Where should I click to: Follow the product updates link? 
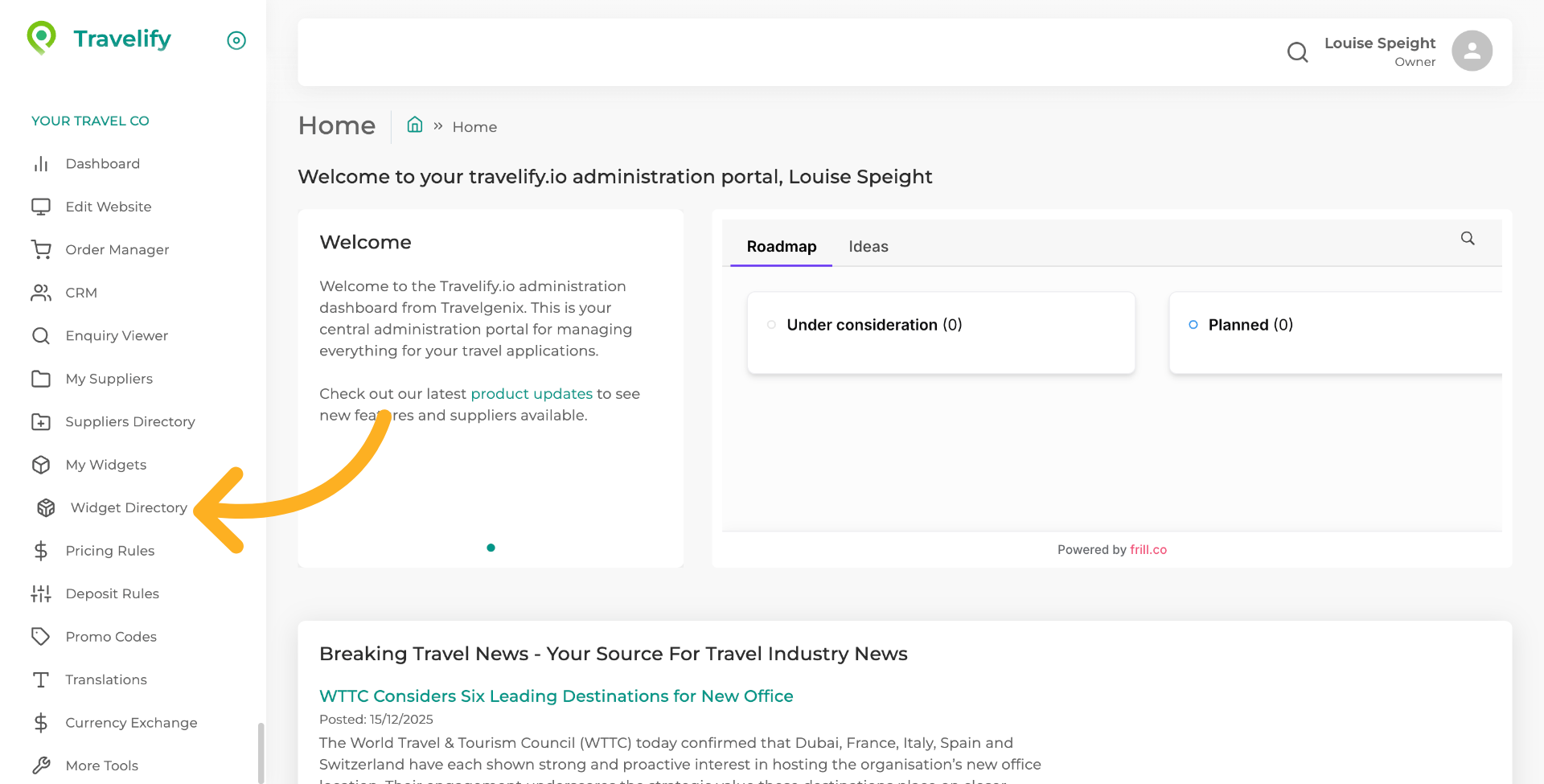[532, 394]
